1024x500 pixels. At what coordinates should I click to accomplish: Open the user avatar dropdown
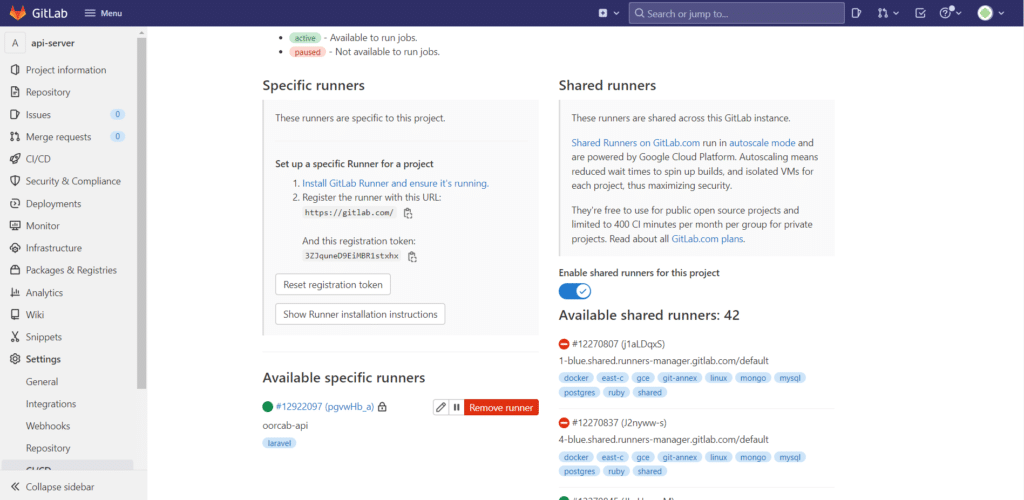point(990,13)
